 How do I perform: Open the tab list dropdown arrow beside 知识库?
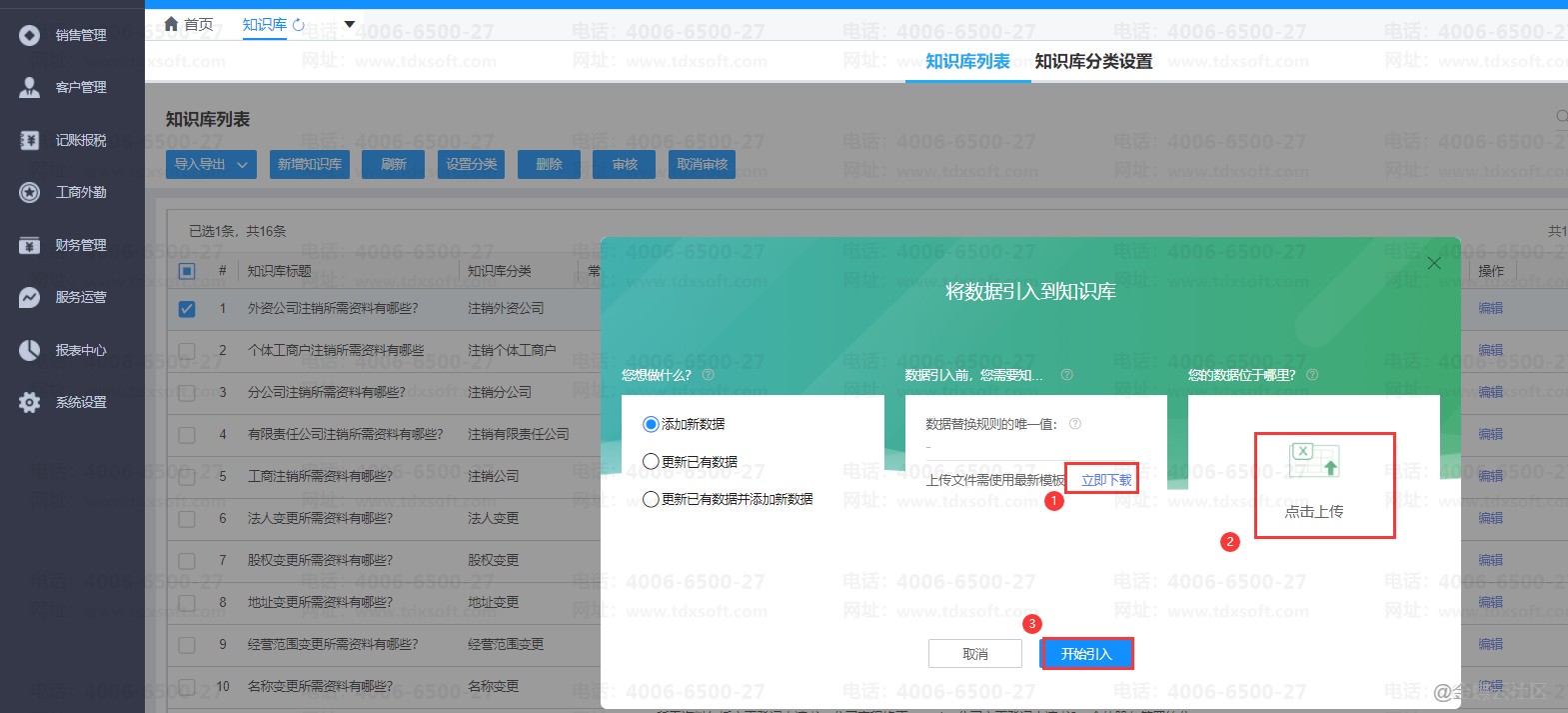coord(350,24)
